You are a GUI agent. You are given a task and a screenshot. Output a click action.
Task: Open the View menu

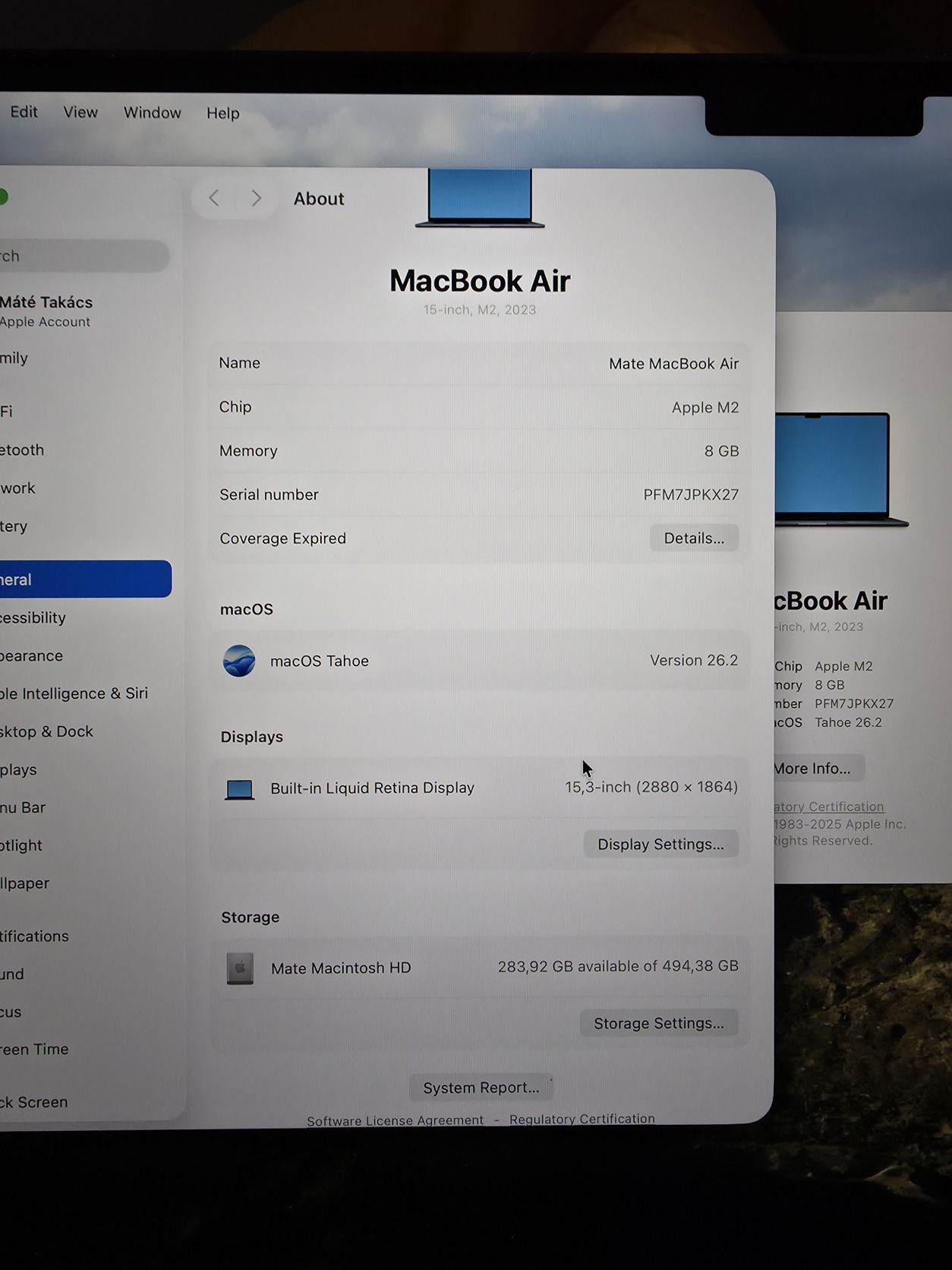tap(80, 112)
